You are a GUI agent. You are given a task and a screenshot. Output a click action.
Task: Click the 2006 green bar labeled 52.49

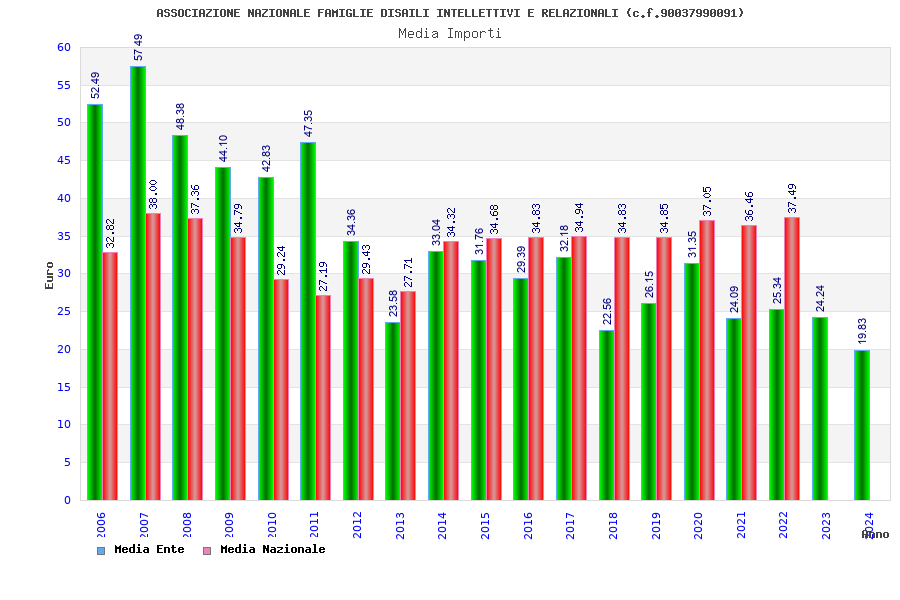click(95, 302)
